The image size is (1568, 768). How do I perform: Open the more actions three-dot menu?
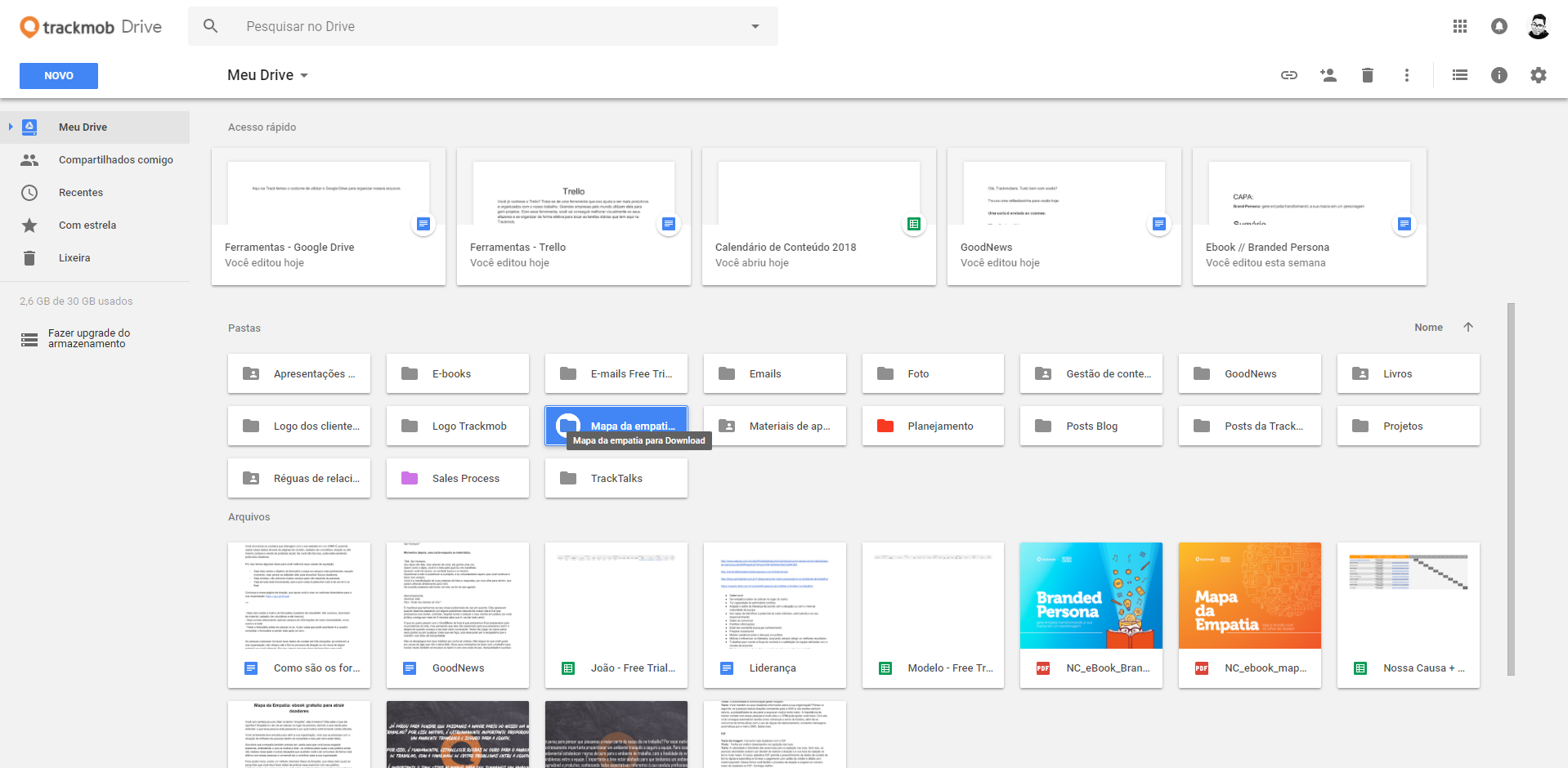pos(1406,75)
